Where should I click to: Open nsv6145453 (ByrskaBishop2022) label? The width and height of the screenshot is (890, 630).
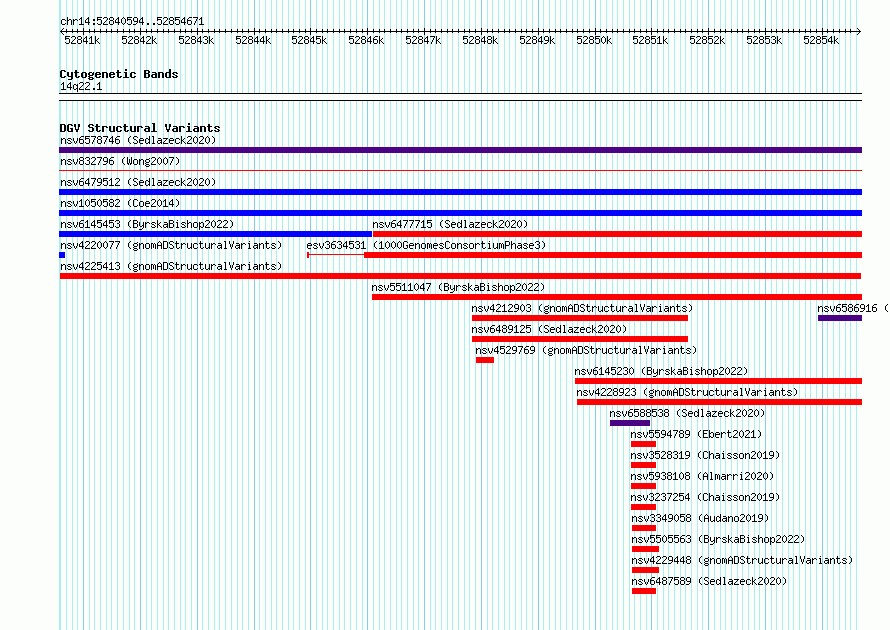click(x=147, y=224)
